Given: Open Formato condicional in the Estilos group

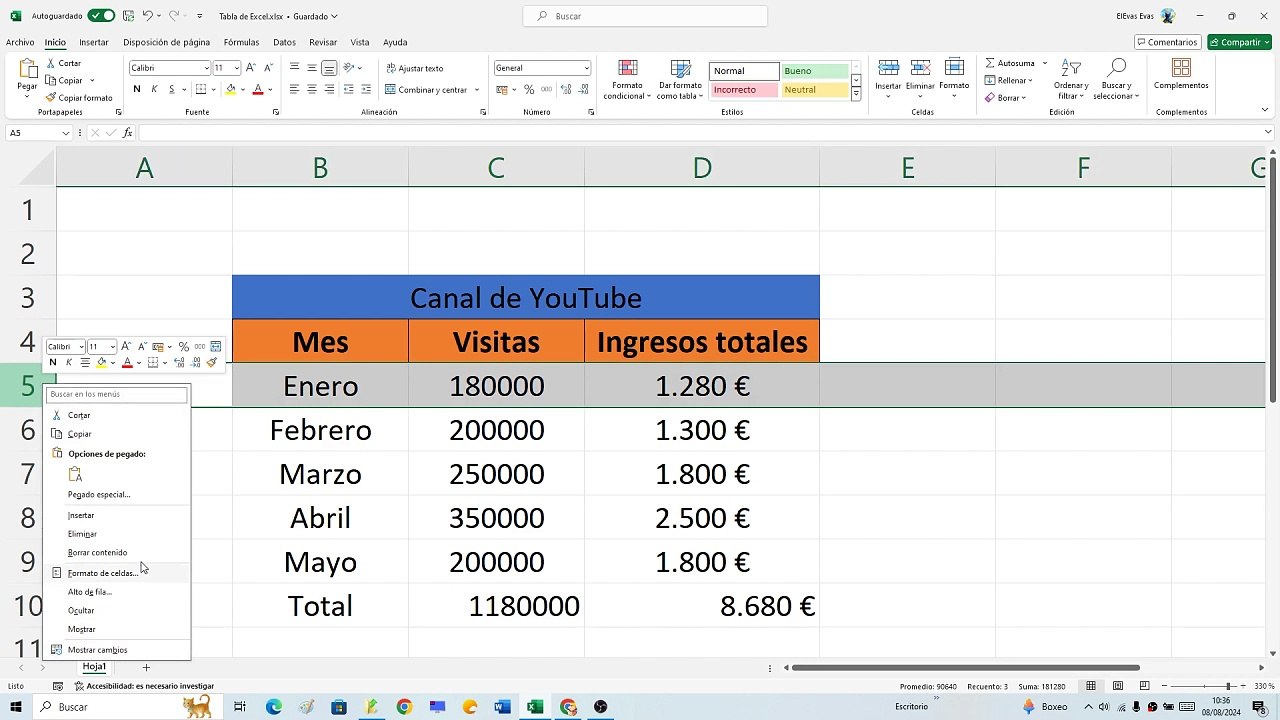Looking at the screenshot, I should 627,80.
